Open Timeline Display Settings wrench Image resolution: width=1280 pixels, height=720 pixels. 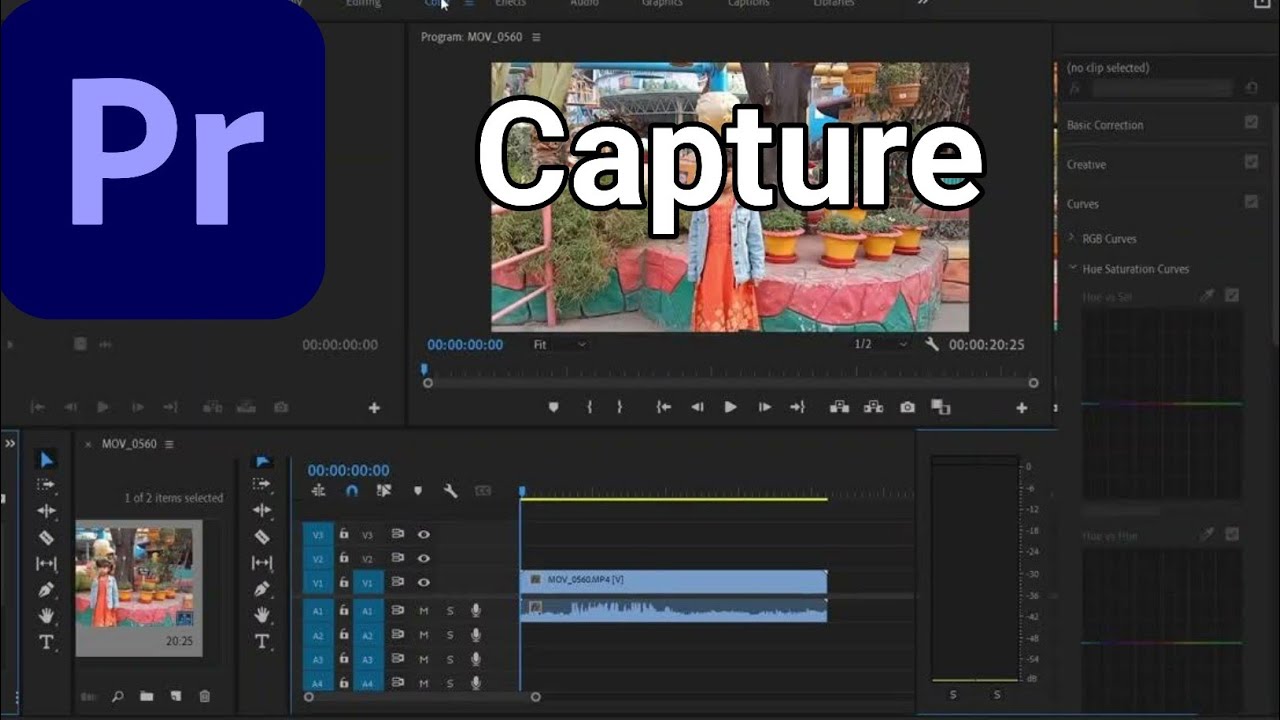tap(450, 491)
